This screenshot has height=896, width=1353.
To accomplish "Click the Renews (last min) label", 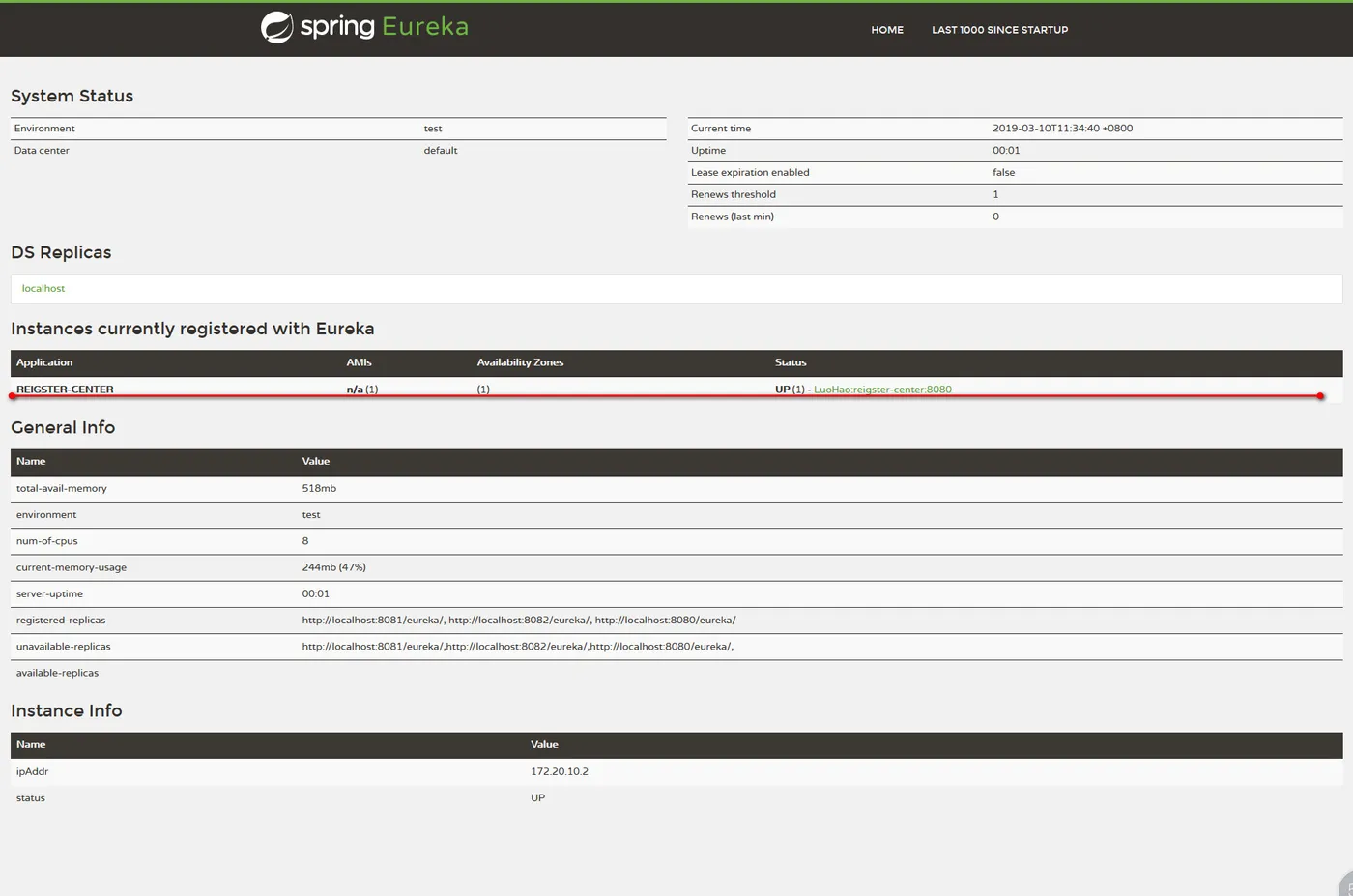I will click(733, 217).
